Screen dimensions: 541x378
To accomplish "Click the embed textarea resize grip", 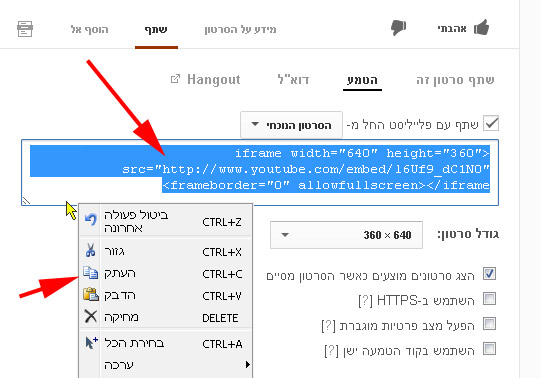I will coord(27,200).
